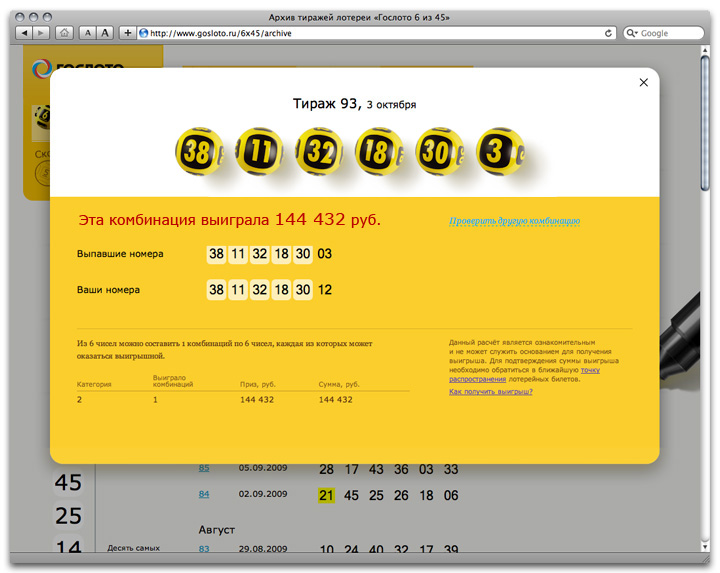
Task: Click large number 25 in left sidebar
Action: pyautogui.click(x=68, y=516)
